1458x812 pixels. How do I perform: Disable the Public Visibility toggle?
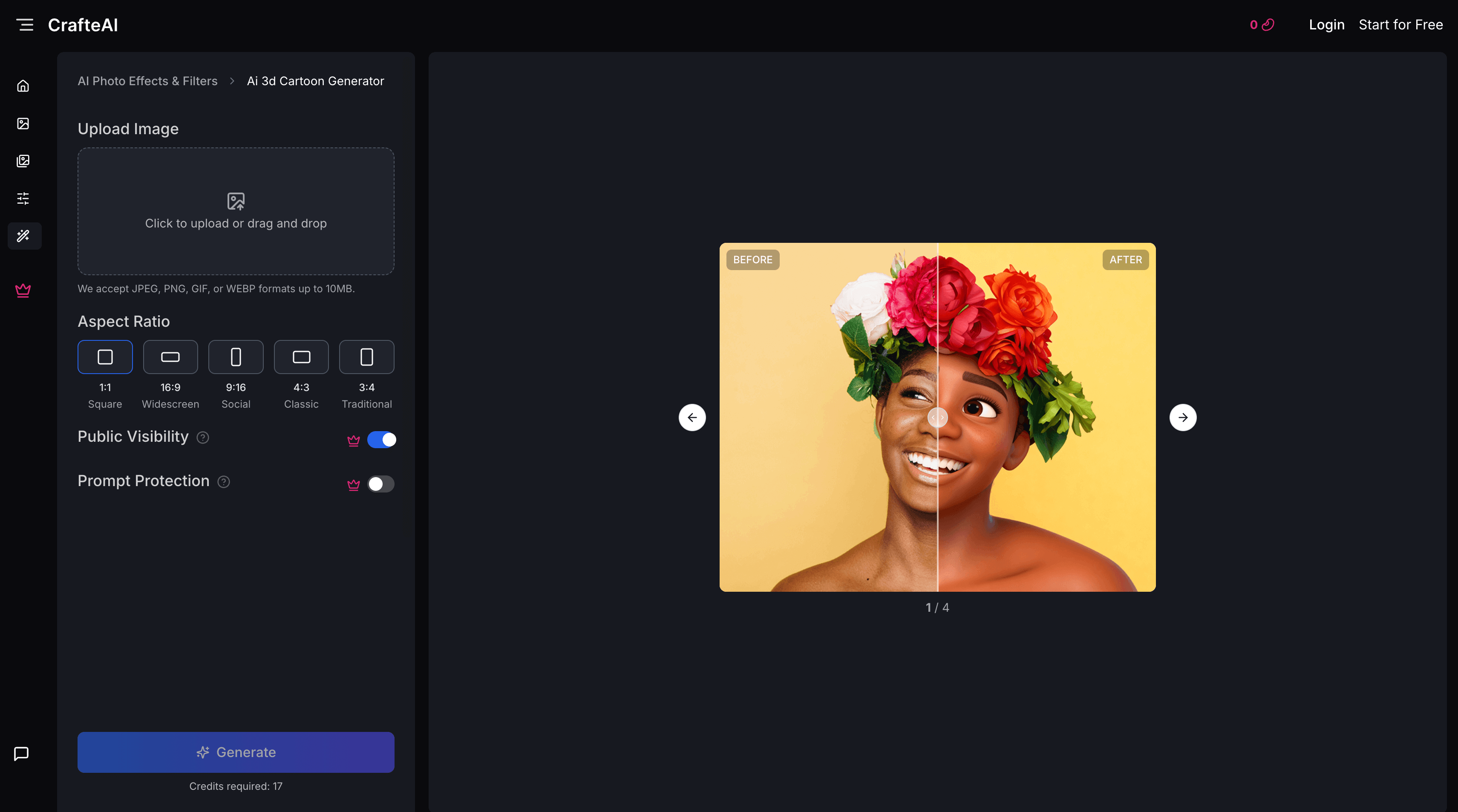(x=383, y=439)
